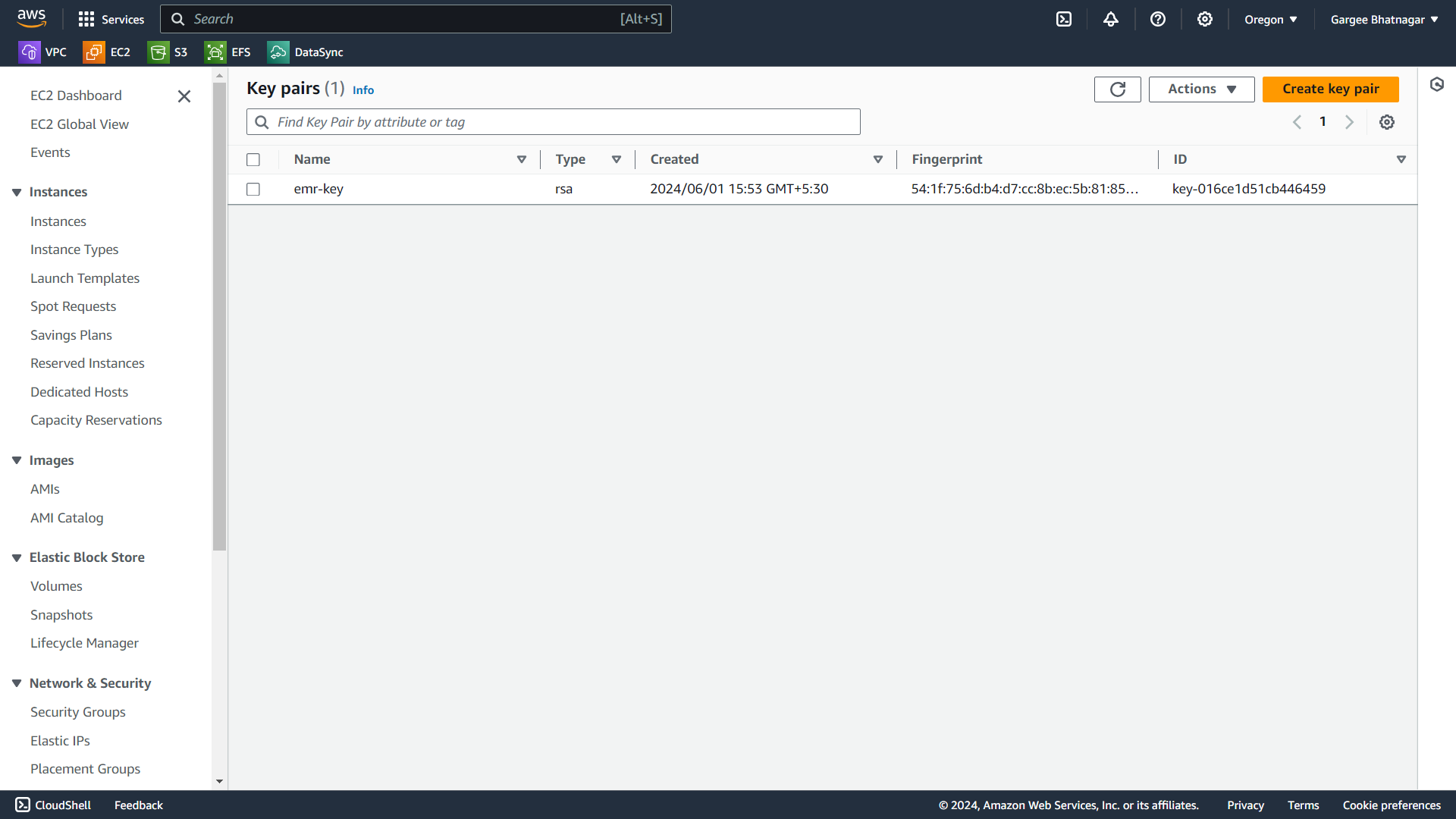The image size is (1456, 819).
Task: Open the help question mark icon
Action: pos(1158,19)
